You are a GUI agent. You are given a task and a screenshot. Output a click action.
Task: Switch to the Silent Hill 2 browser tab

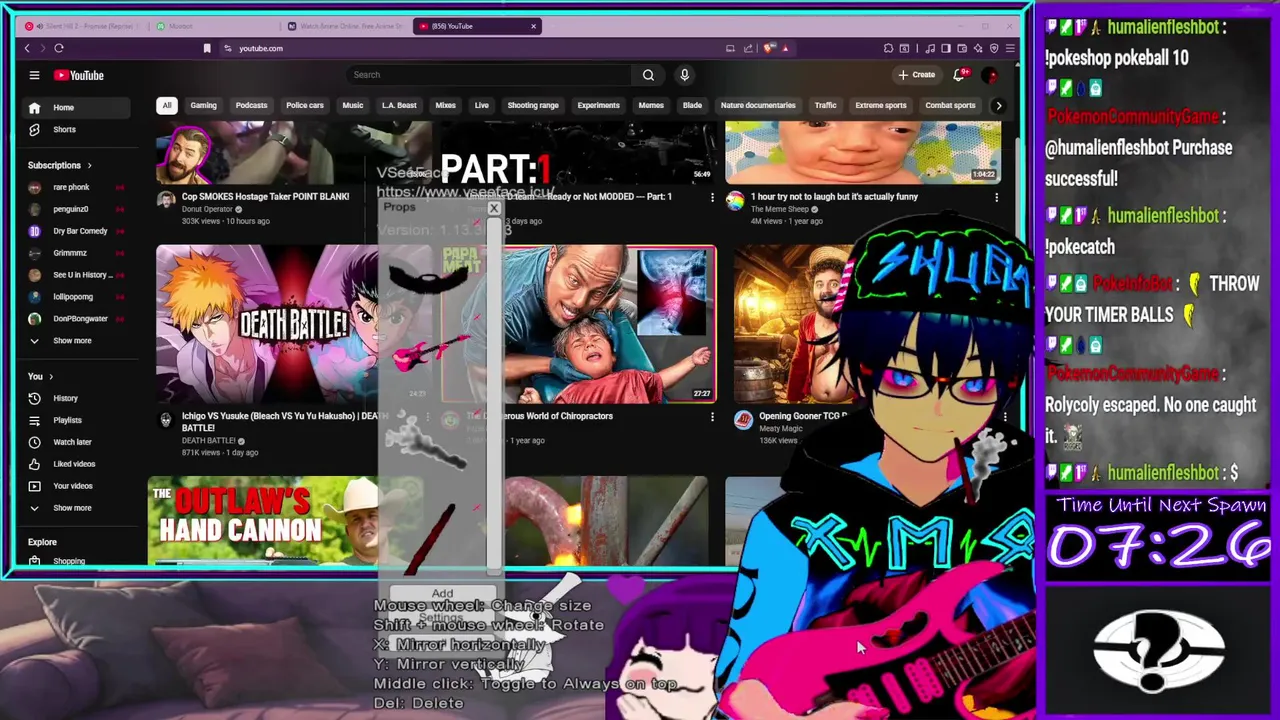(84, 26)
